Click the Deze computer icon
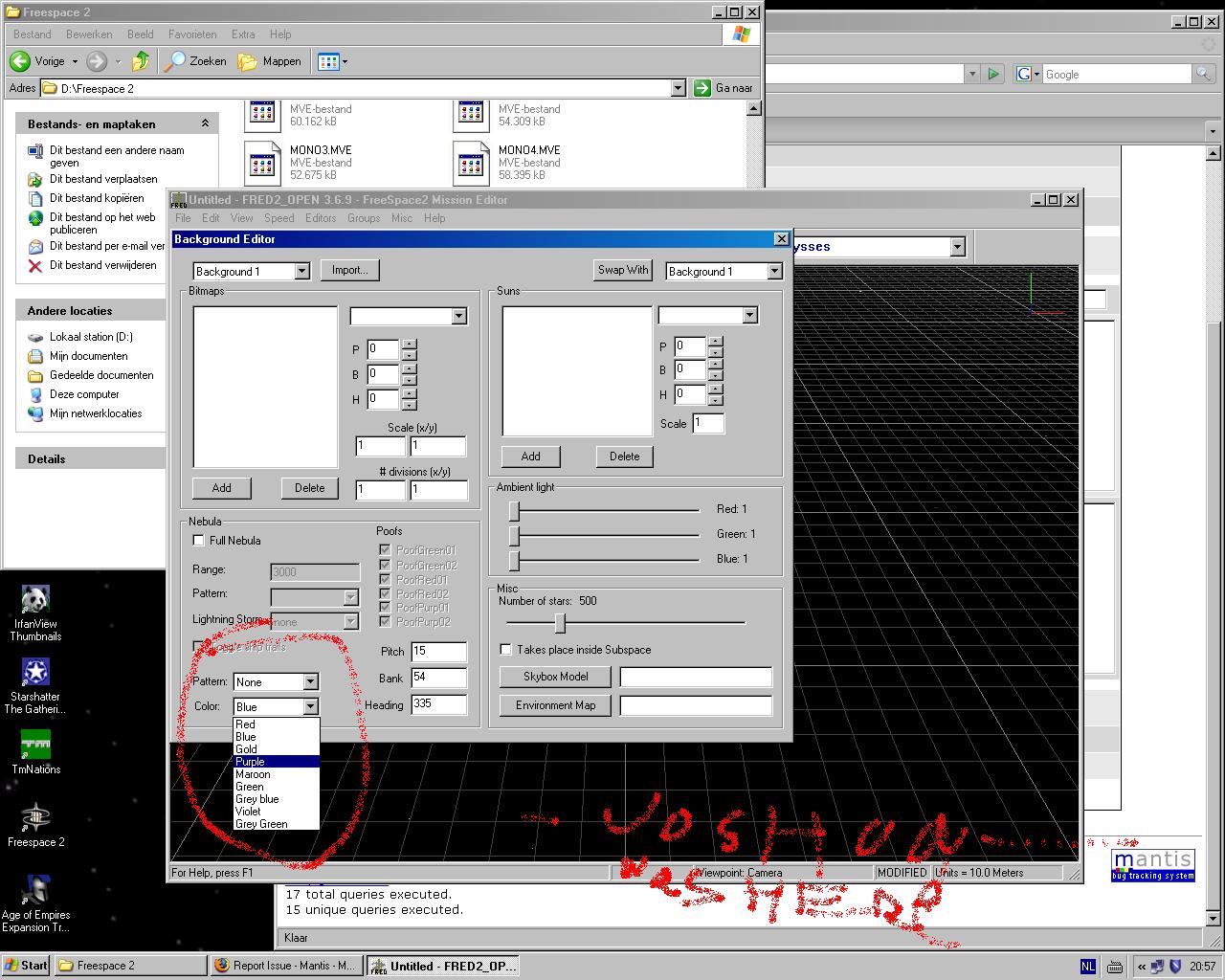This screenshot has width=1225, height=980. [x=35, y=394]
